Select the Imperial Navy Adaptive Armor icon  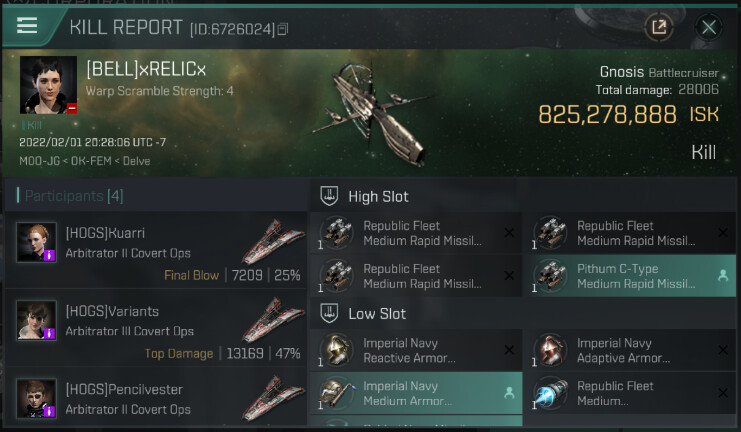(x=551, y=350)
